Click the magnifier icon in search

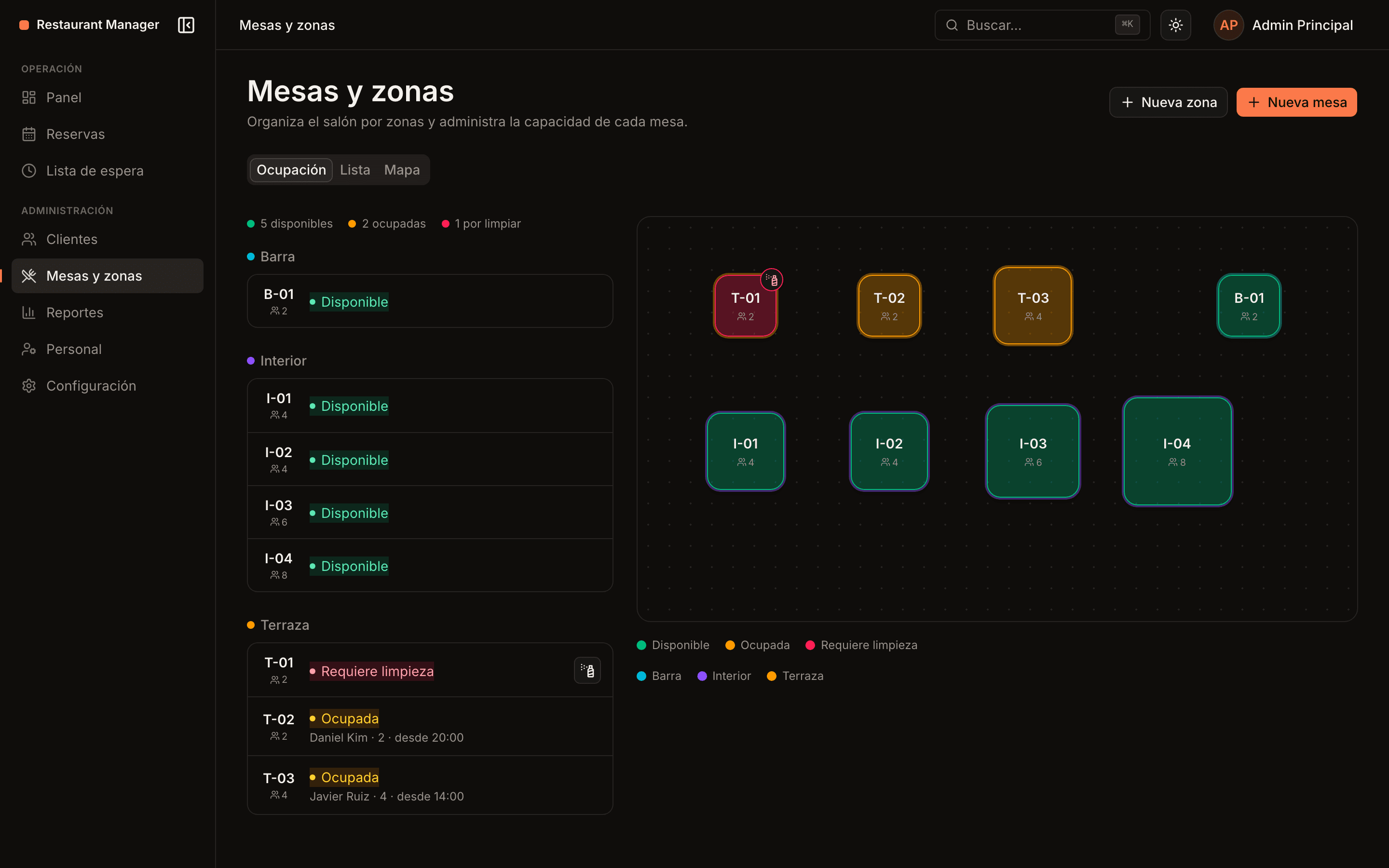coord(952,25)
